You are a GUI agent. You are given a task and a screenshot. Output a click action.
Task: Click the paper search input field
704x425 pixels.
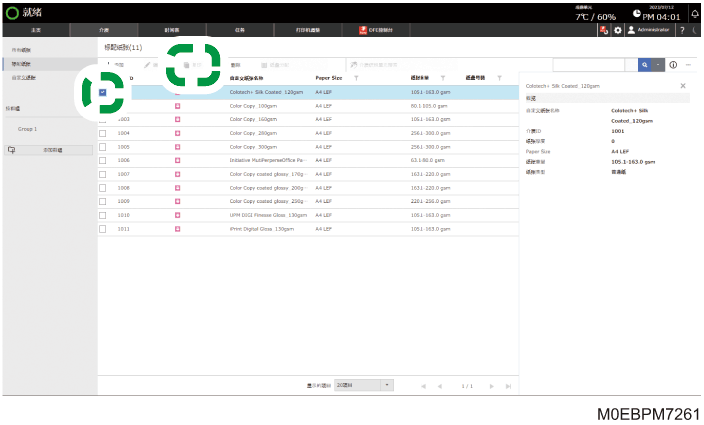pyautogui.click(x=589, y=65)
